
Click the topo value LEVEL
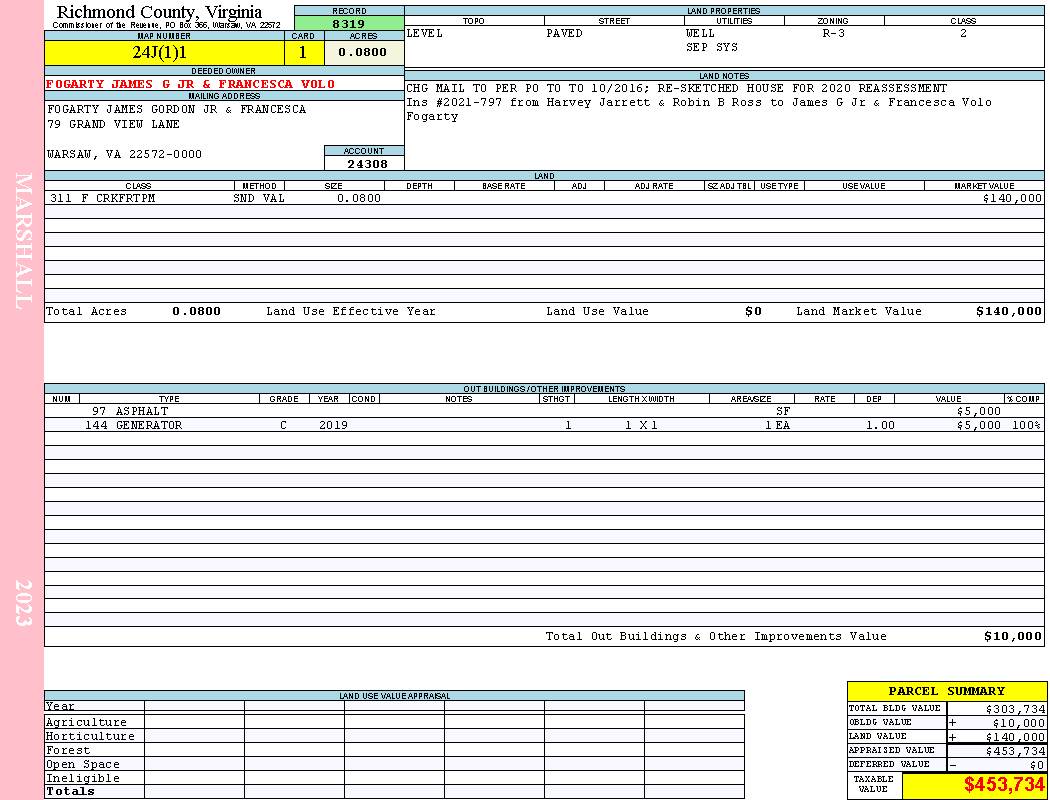[x=424, y=33]
